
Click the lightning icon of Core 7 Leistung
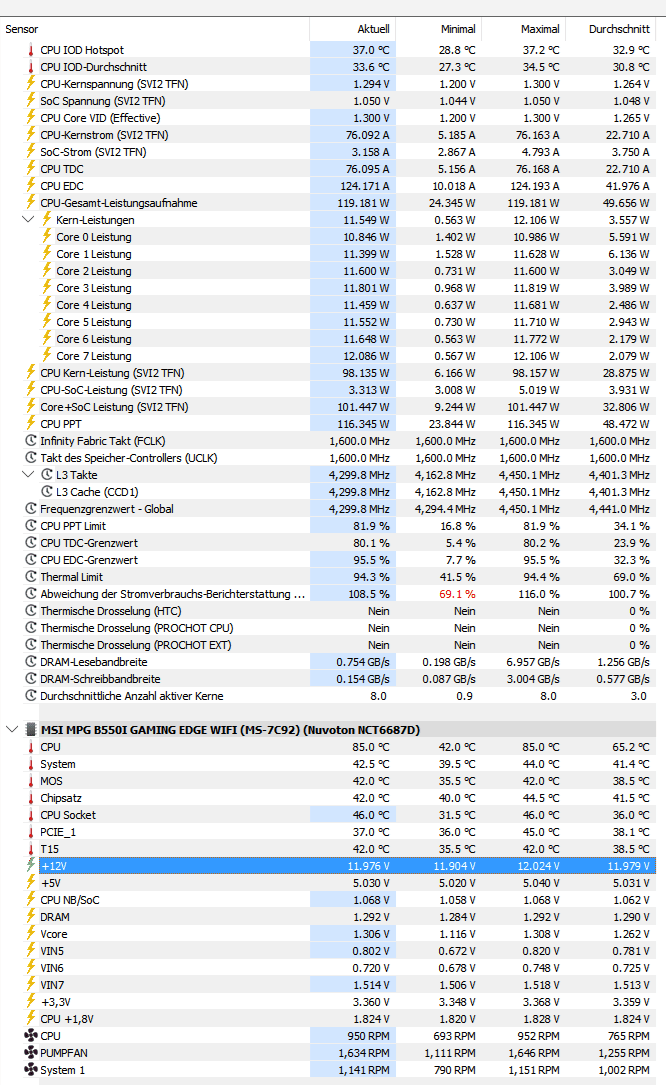point(46,356)
